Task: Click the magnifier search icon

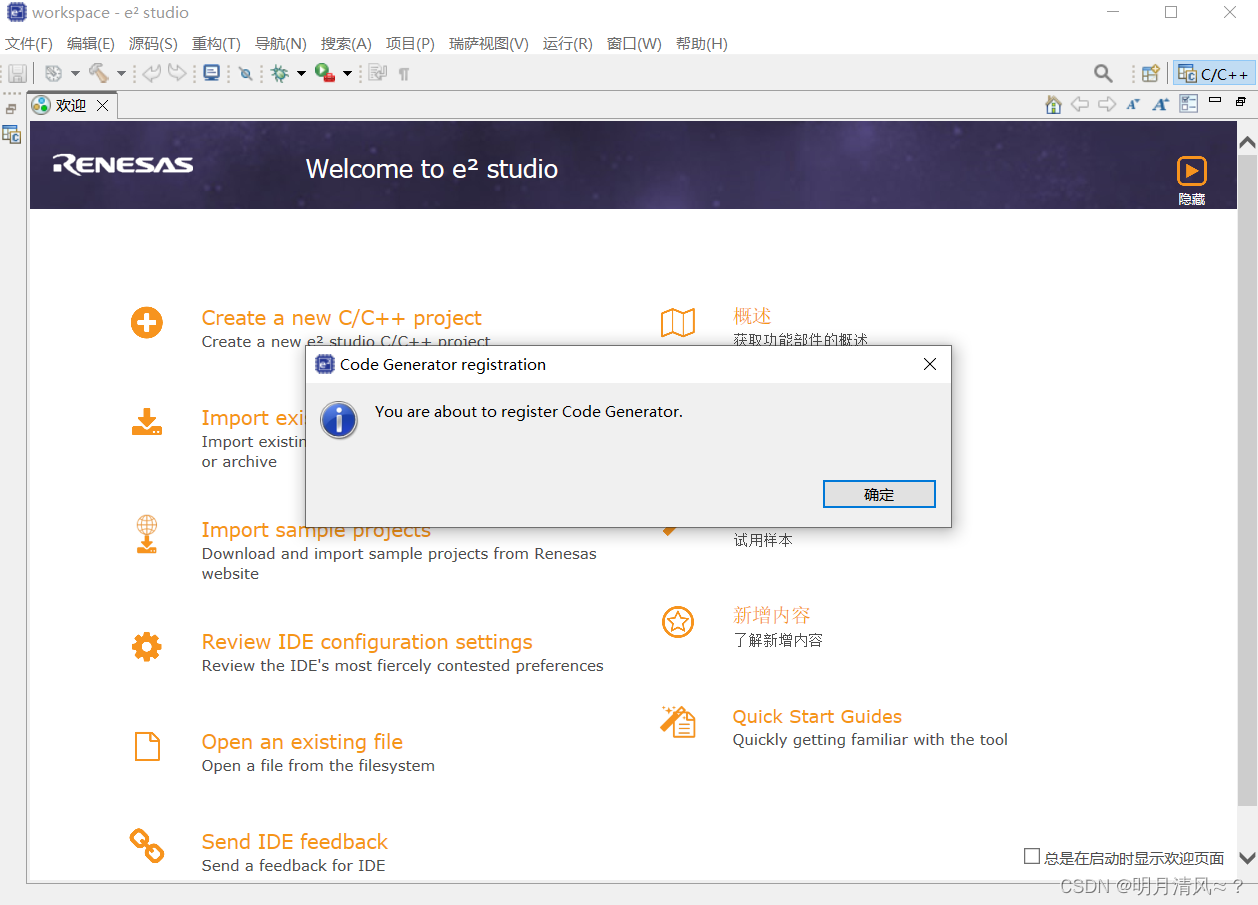Action: [x=1103, y=73]
